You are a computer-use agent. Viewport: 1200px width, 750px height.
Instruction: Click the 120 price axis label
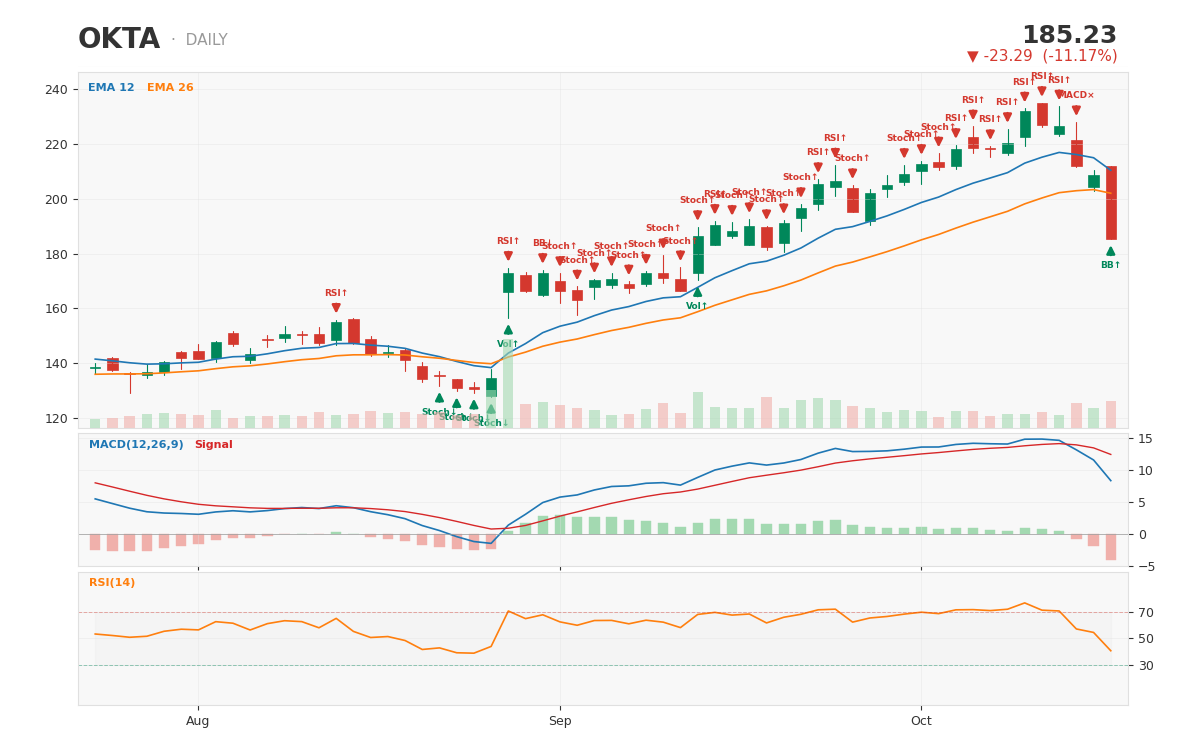point(57,419)
